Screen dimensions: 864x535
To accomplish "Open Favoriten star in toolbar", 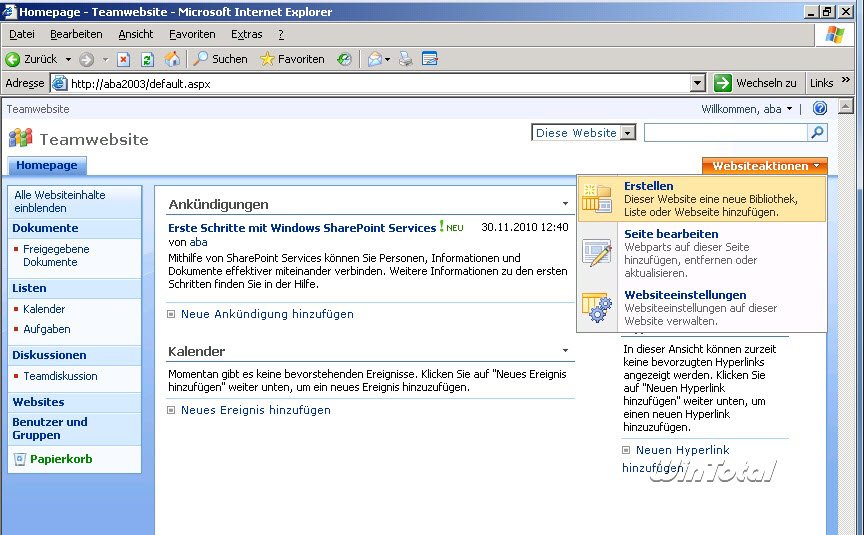I will pyautogui.click(x=292, y=58).
